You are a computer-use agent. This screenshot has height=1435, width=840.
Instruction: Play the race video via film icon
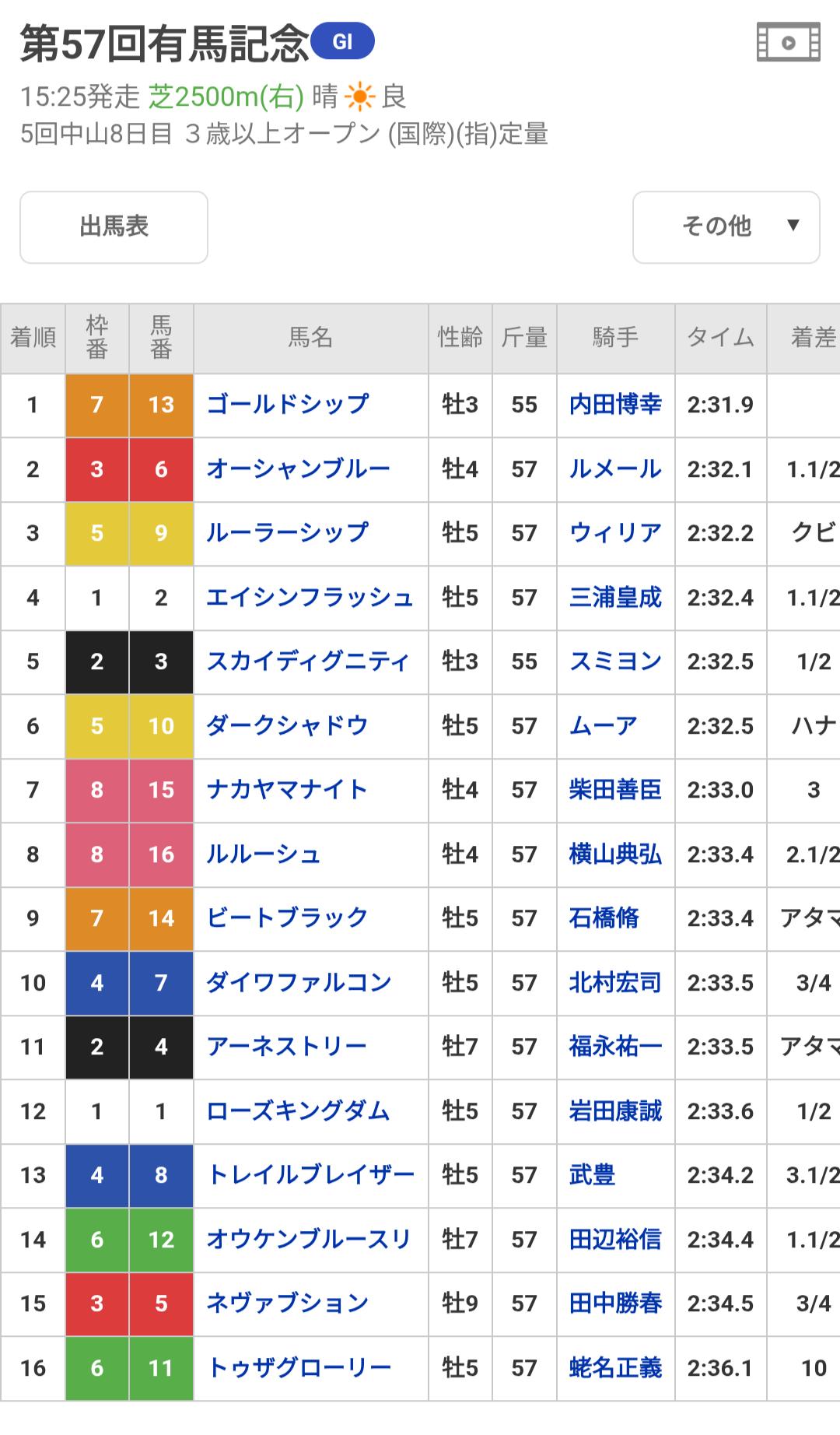(x=788, y=43)
